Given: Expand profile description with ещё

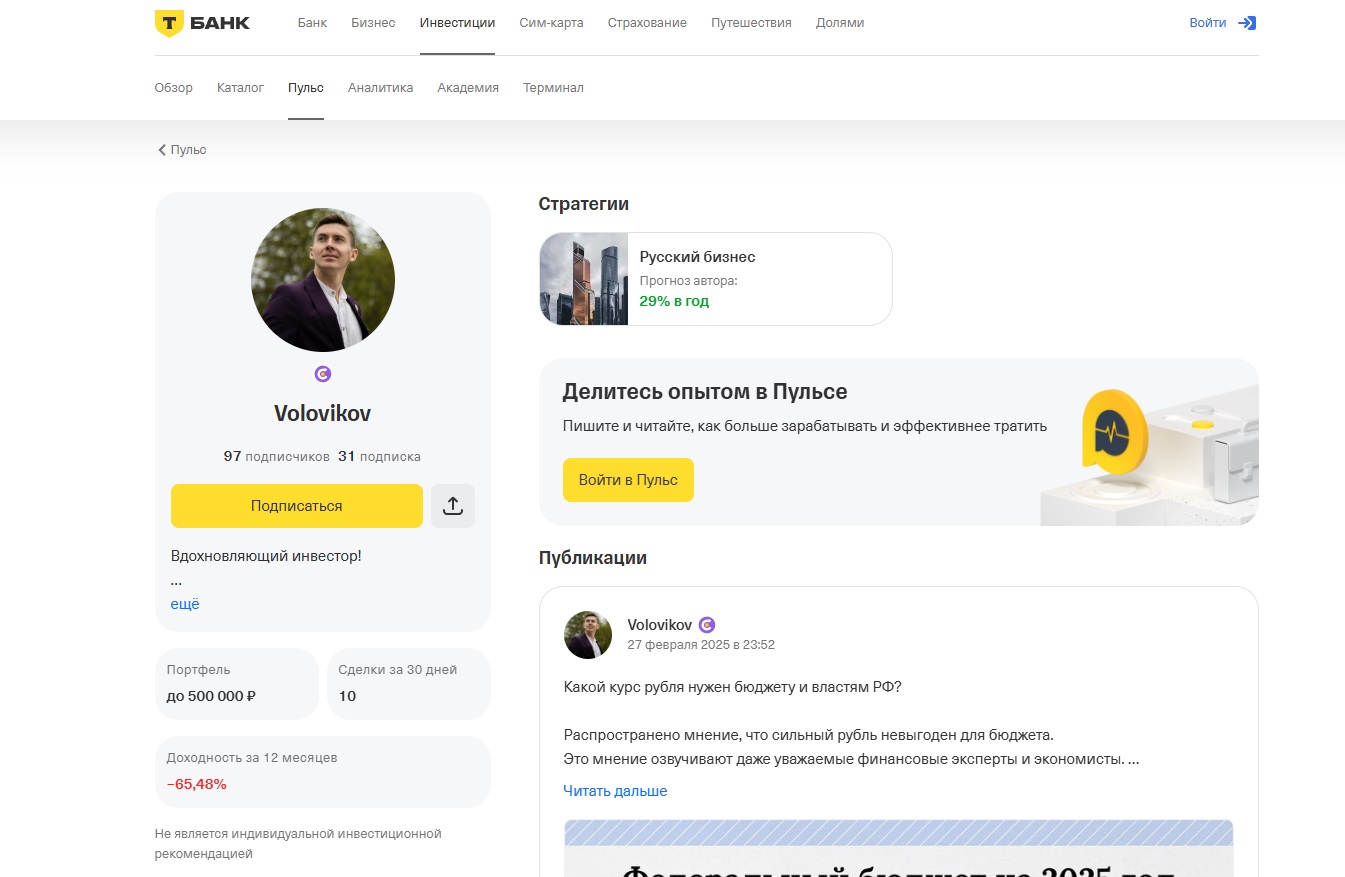Looking at the screenshot, I should click(185, 604).
